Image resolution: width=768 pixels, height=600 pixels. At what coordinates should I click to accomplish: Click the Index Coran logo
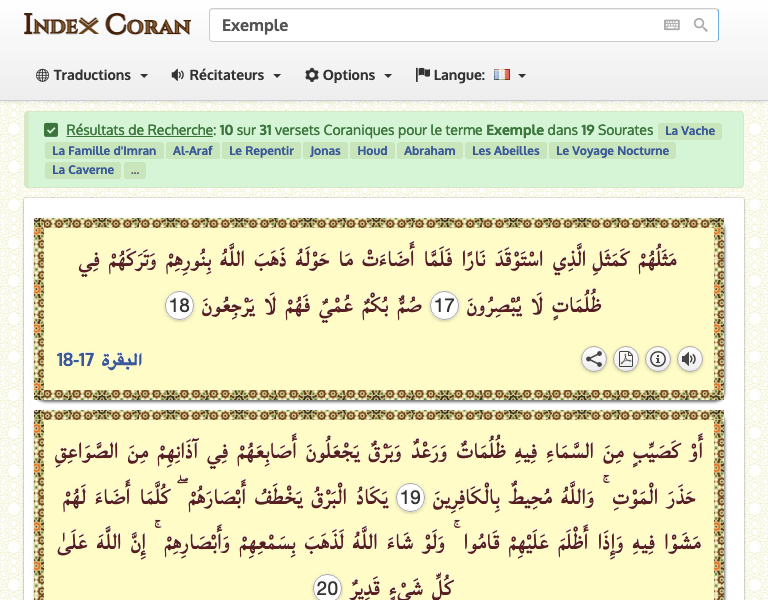[107, 24]
